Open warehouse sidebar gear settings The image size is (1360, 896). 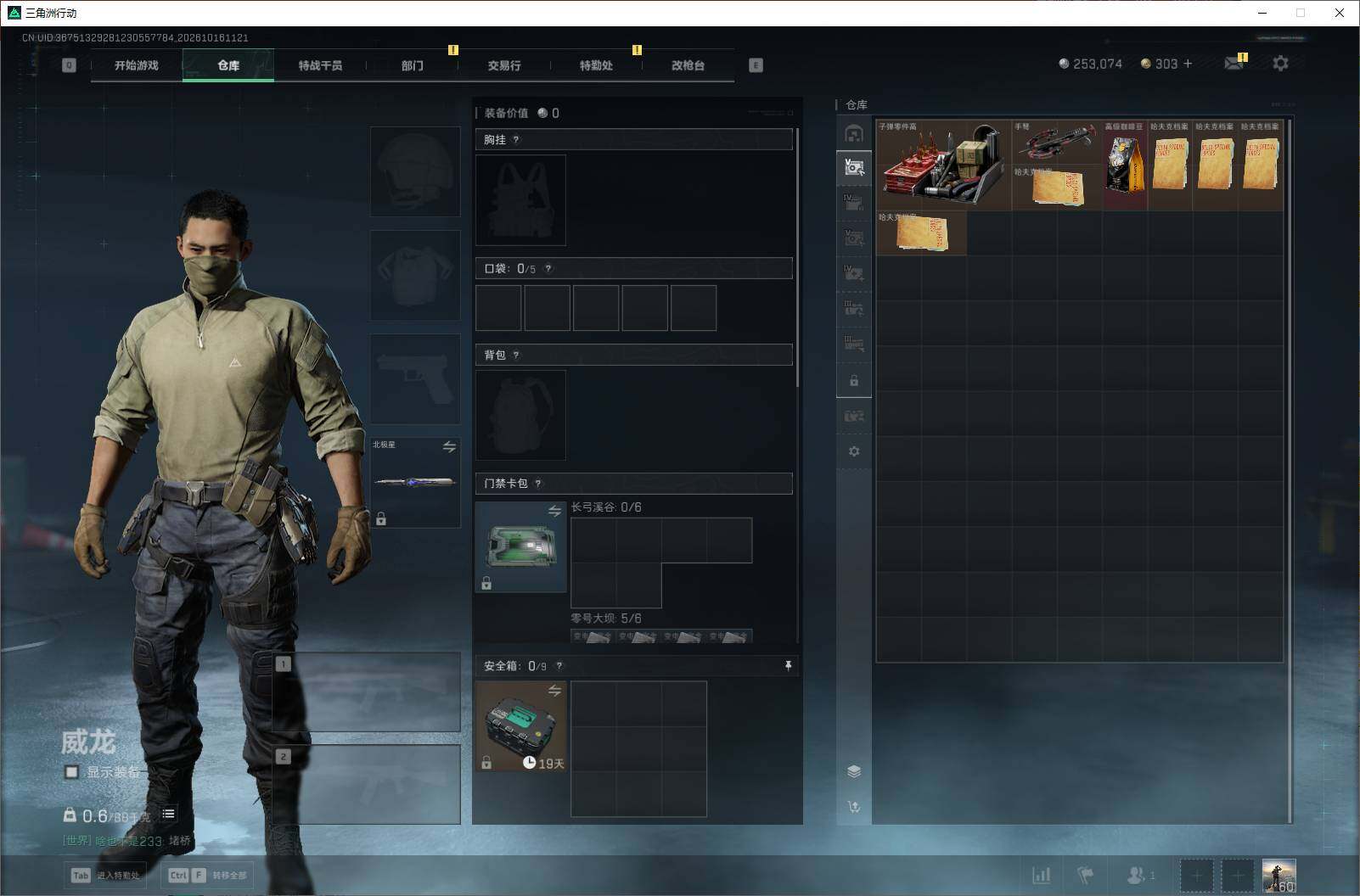854,451
